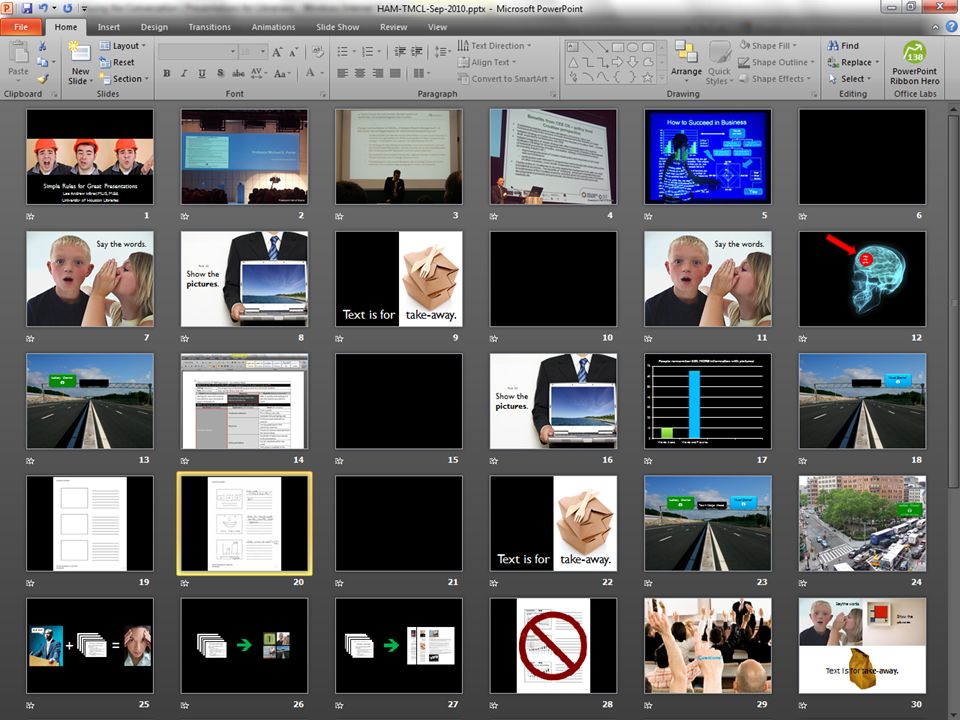Open the font size combo box

(253, 52)
